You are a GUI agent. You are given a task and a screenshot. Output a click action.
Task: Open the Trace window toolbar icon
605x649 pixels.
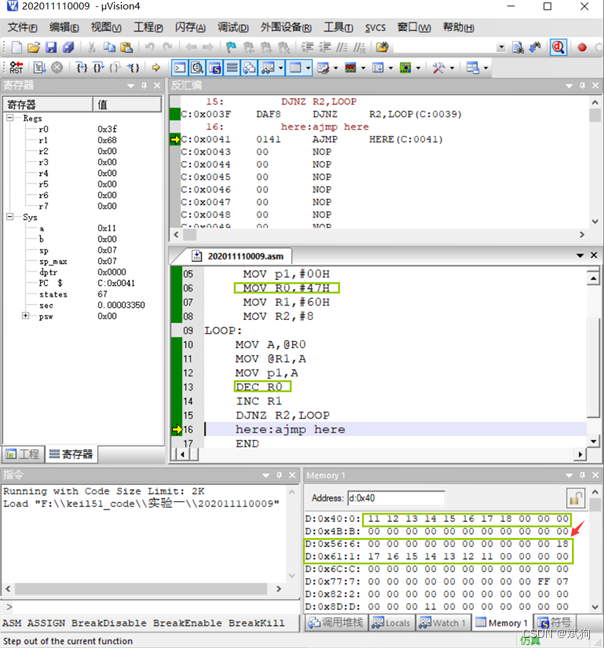pos(378,67)
